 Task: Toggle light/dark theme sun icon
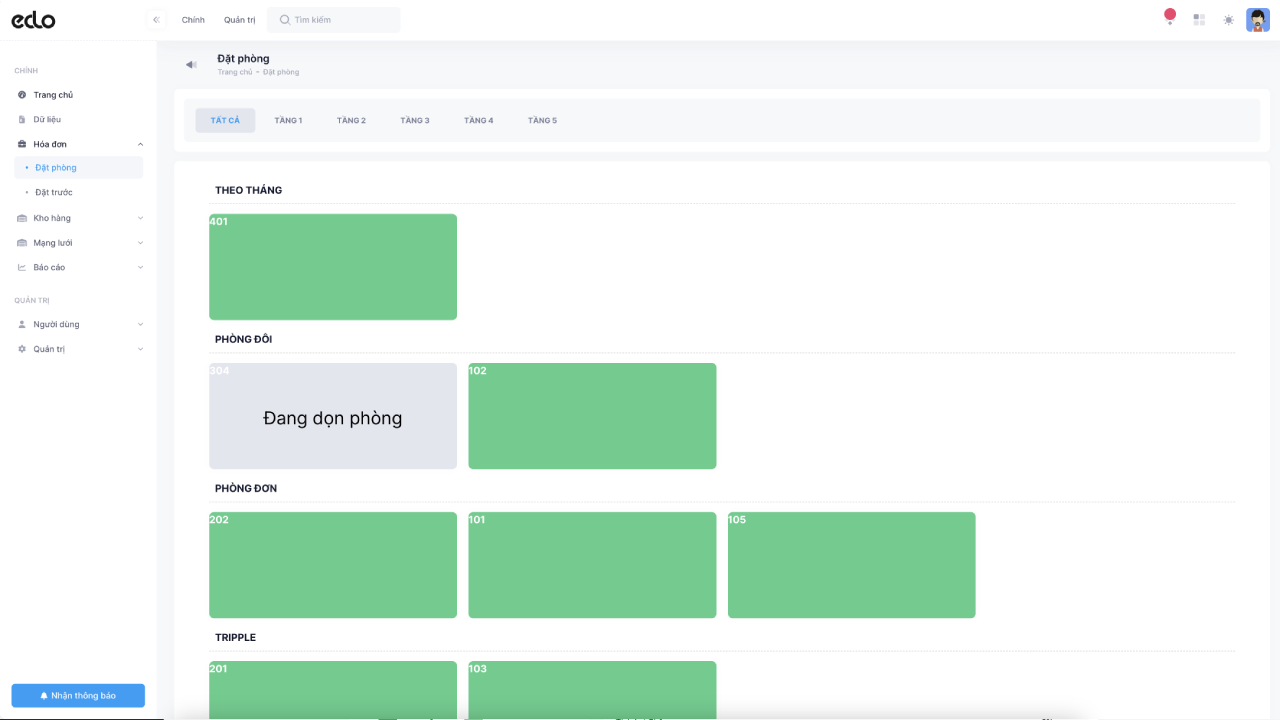pos(1228,20)
